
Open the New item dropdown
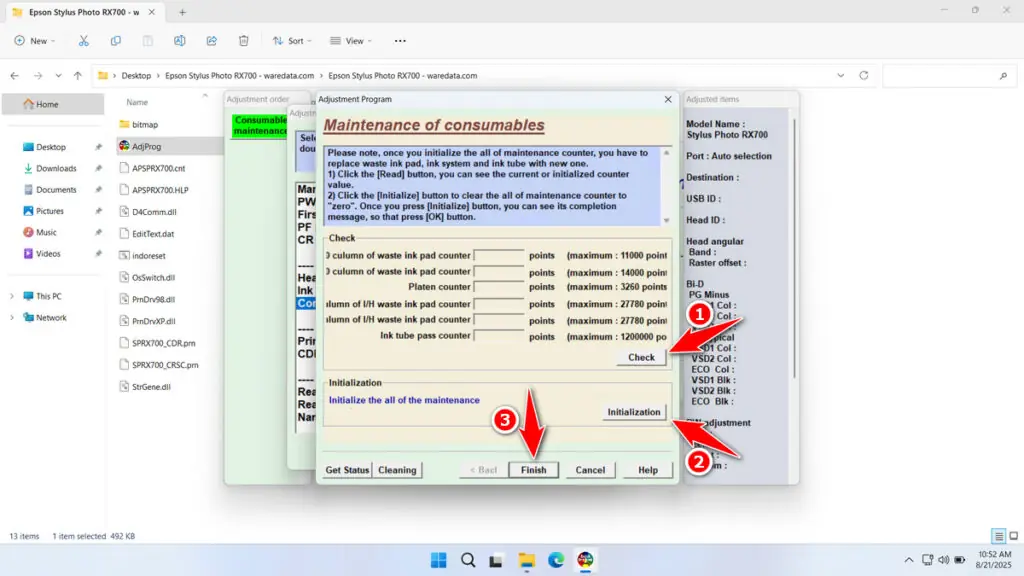(x=34, y=41)
